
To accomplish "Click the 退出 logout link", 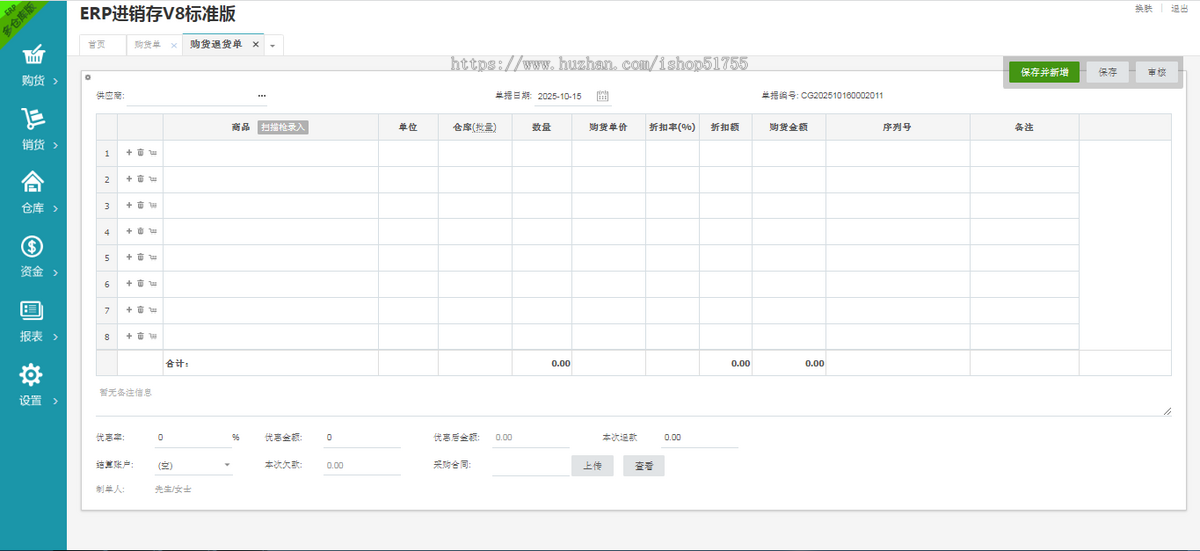I will (1180, 8).
